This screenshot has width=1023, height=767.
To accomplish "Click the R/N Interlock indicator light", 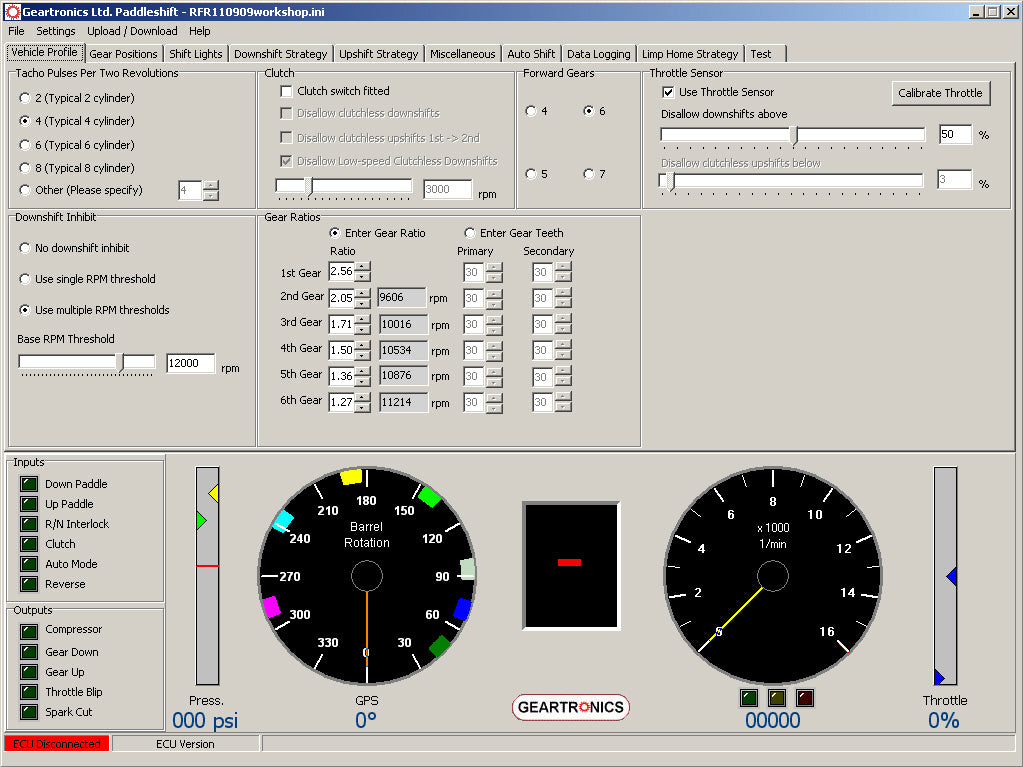I will (x=28, y=524).
